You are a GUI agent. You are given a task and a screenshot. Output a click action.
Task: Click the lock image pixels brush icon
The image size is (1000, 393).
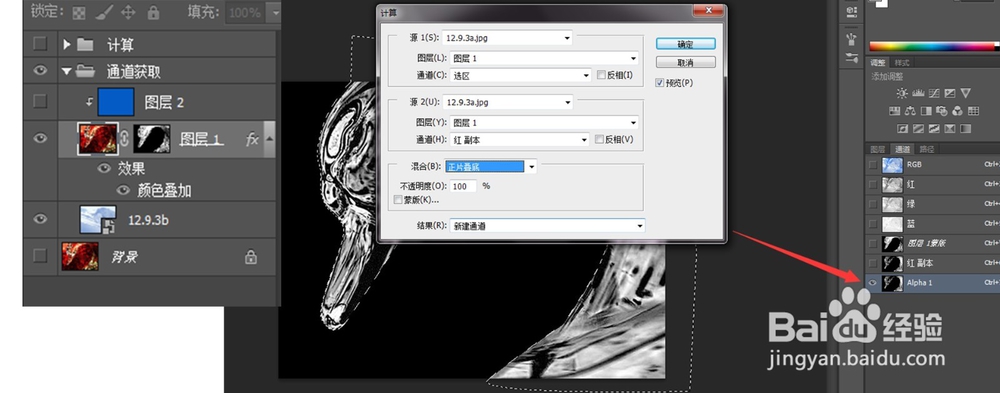pos(103,12)
